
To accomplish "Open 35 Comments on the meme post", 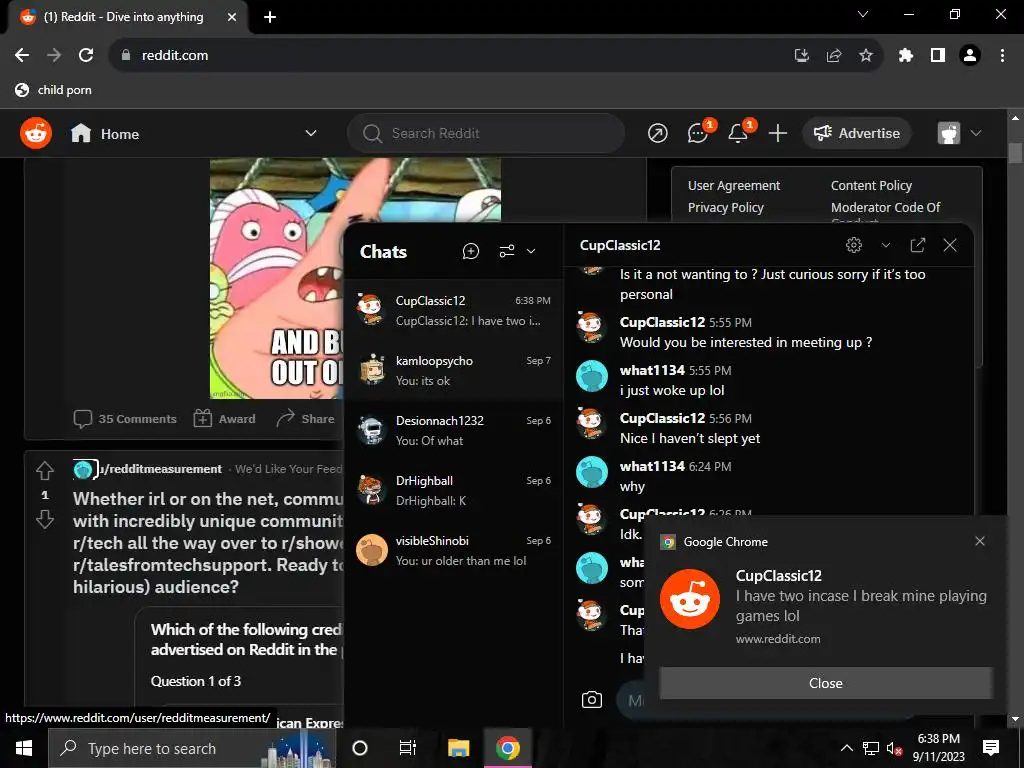I will 125,419.
